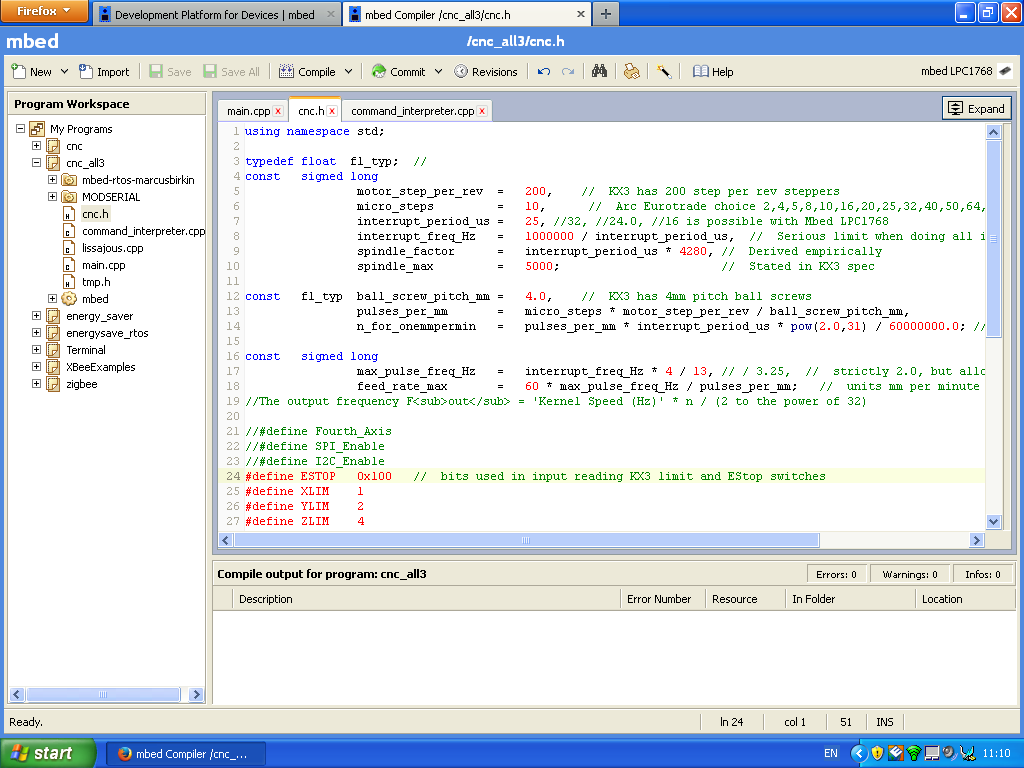The image size is (1024, 768).
Task: Click the editor scroll up arrow
Action: [993, 132]
